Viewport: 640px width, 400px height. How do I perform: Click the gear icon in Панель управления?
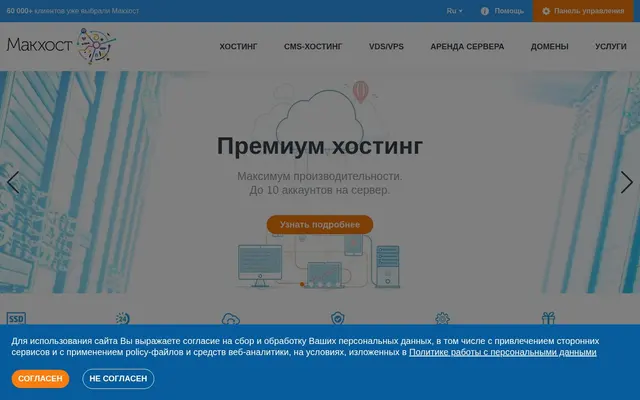546,11
